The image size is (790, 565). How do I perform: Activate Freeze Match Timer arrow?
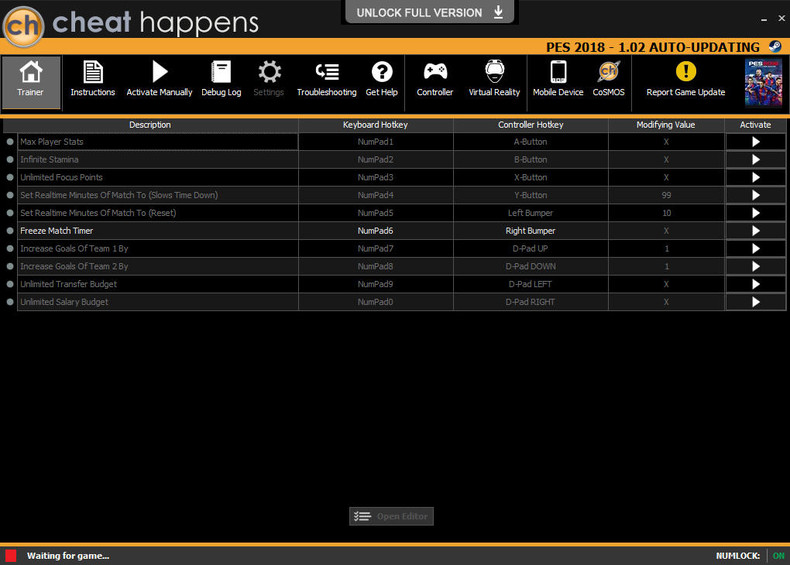point(755,231)
